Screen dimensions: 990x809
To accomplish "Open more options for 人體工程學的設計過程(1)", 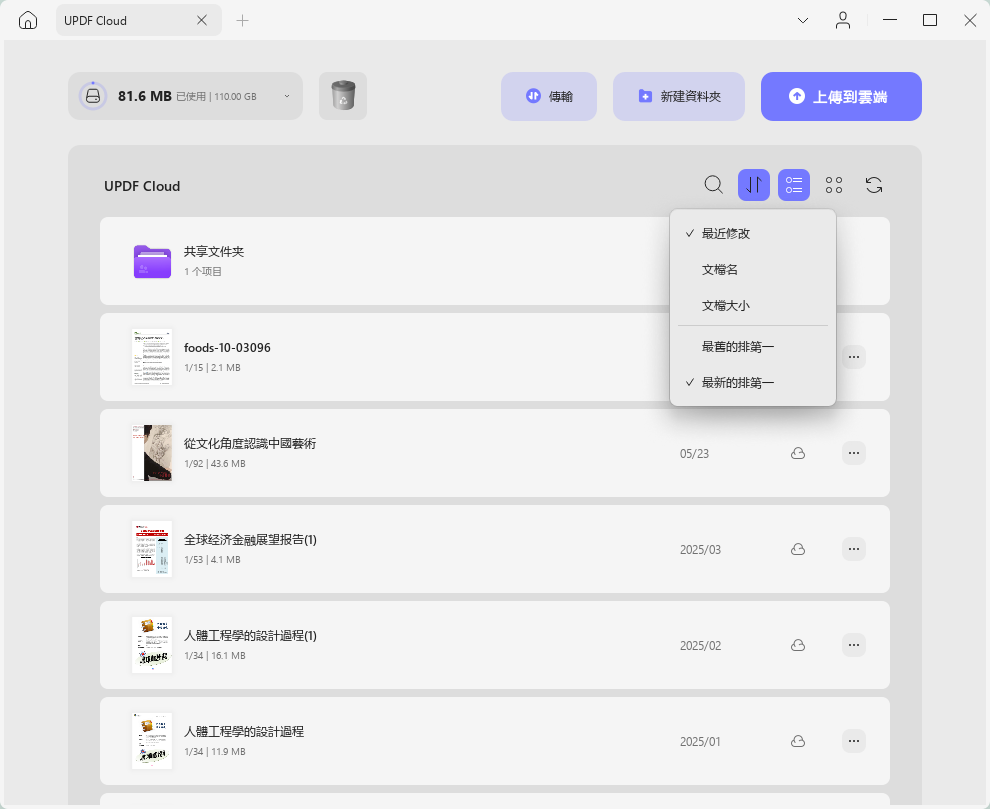I will 854,645.
